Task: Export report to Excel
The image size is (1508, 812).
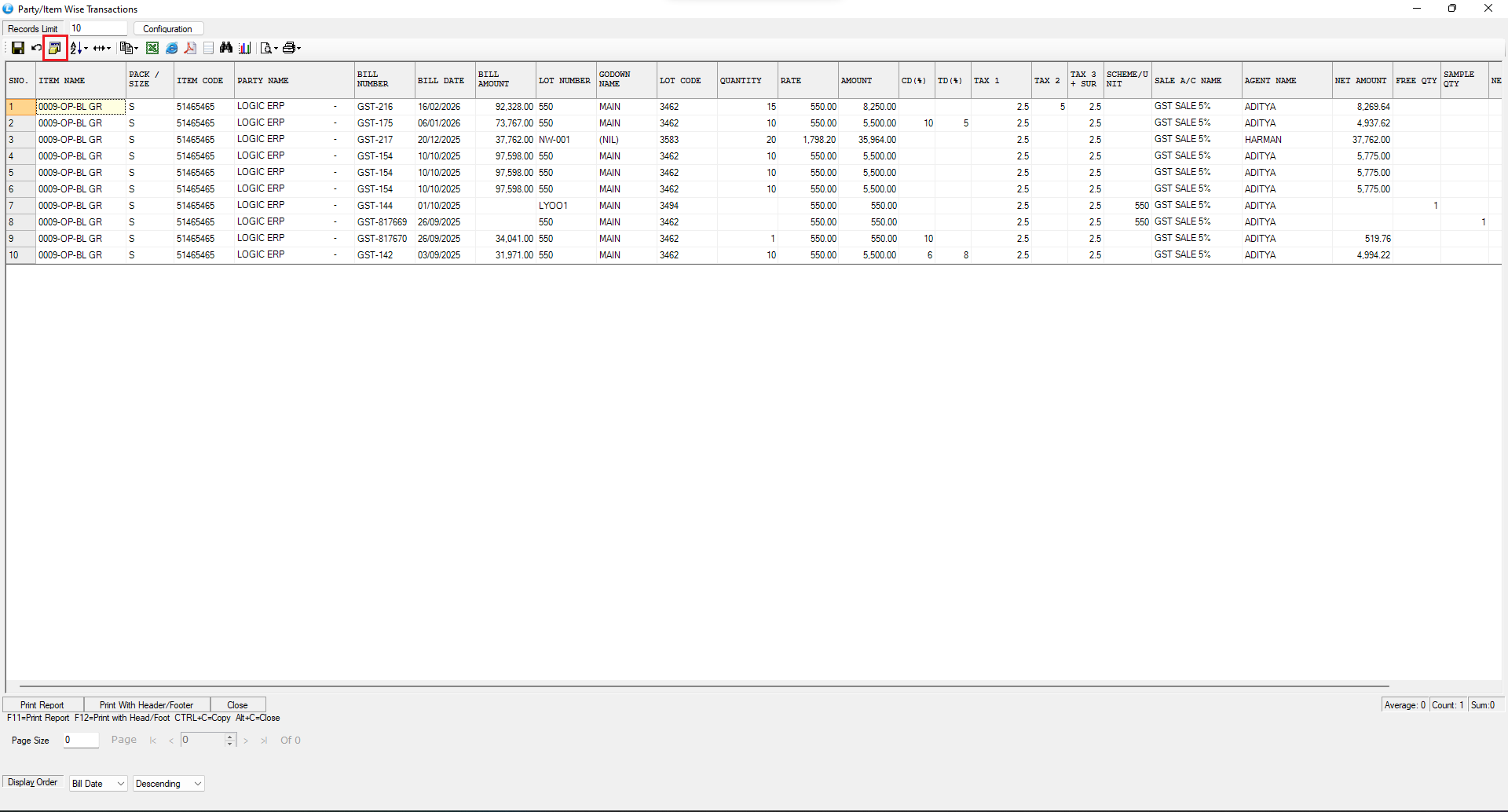Action: coord(152,49)
